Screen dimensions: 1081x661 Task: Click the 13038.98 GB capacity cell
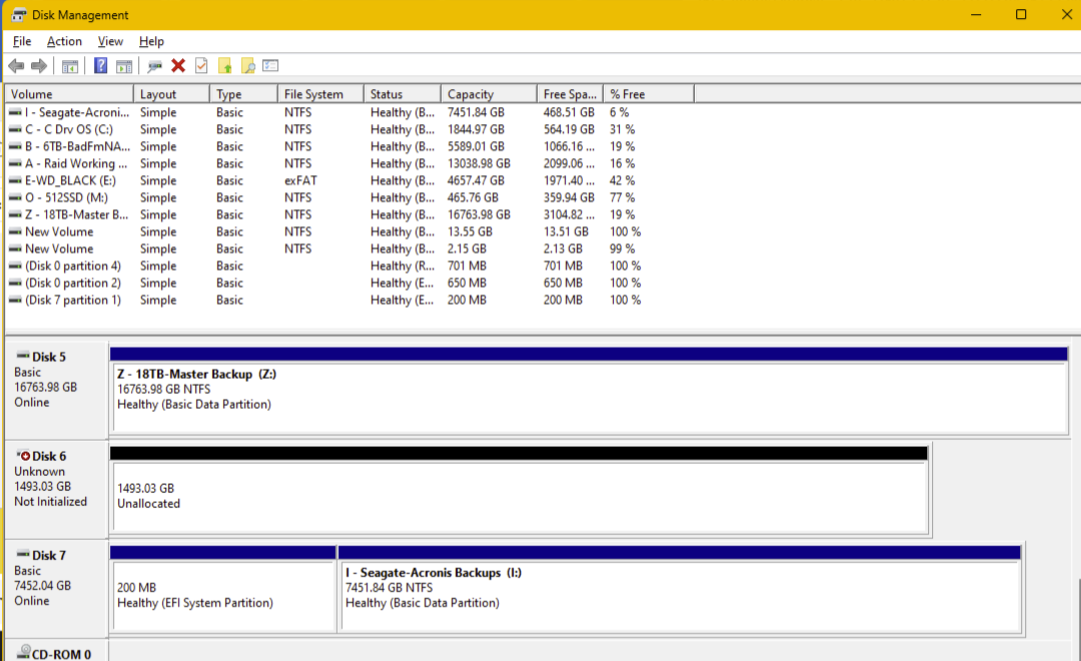(479, 163)
